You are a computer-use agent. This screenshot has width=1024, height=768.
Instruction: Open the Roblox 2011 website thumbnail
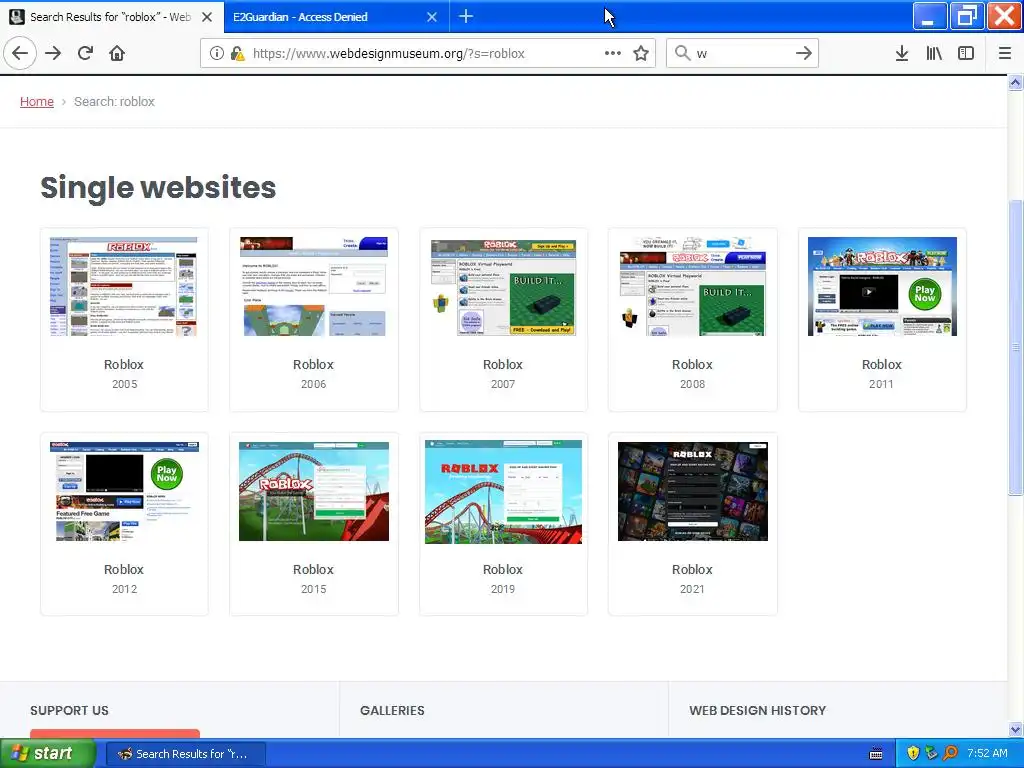(x=882, y=286)
